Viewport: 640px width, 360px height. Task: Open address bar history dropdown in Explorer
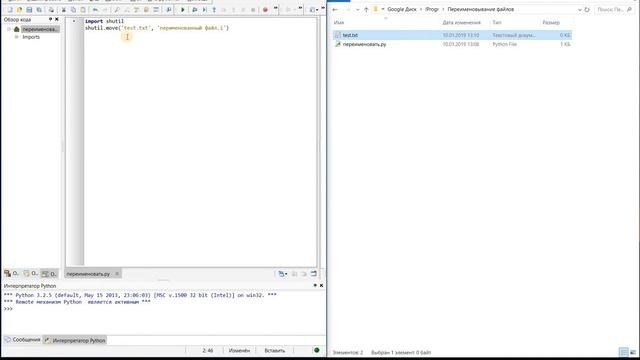(580, 9)
